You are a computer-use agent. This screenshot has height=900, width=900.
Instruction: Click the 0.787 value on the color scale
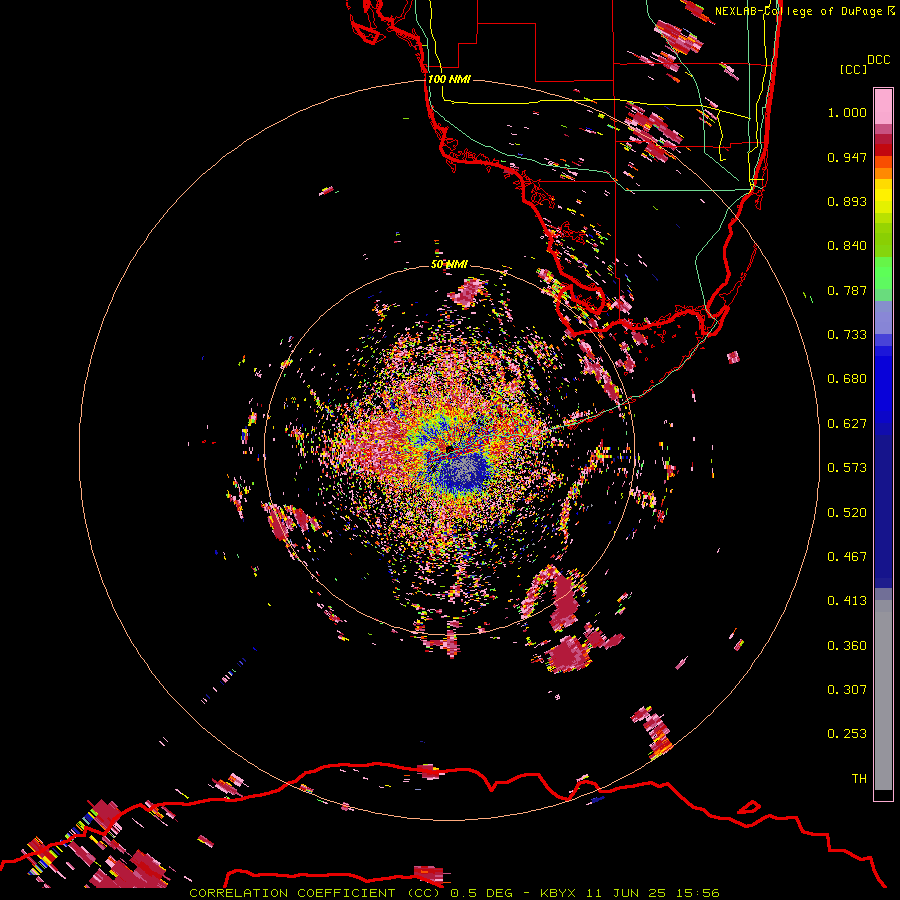(x=847, y=290)
